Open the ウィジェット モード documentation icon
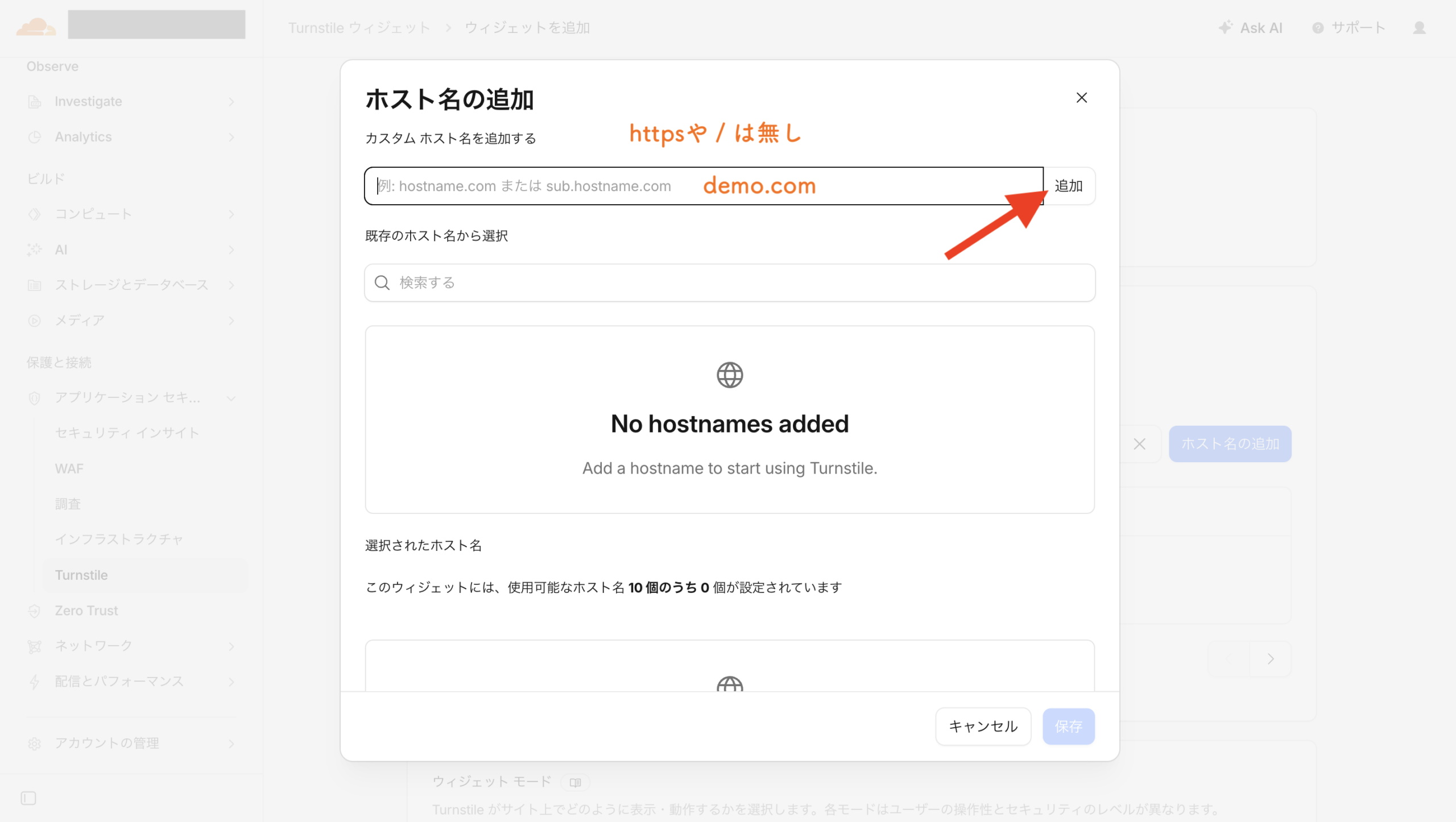1456x822 pixels. pos(575,782)
